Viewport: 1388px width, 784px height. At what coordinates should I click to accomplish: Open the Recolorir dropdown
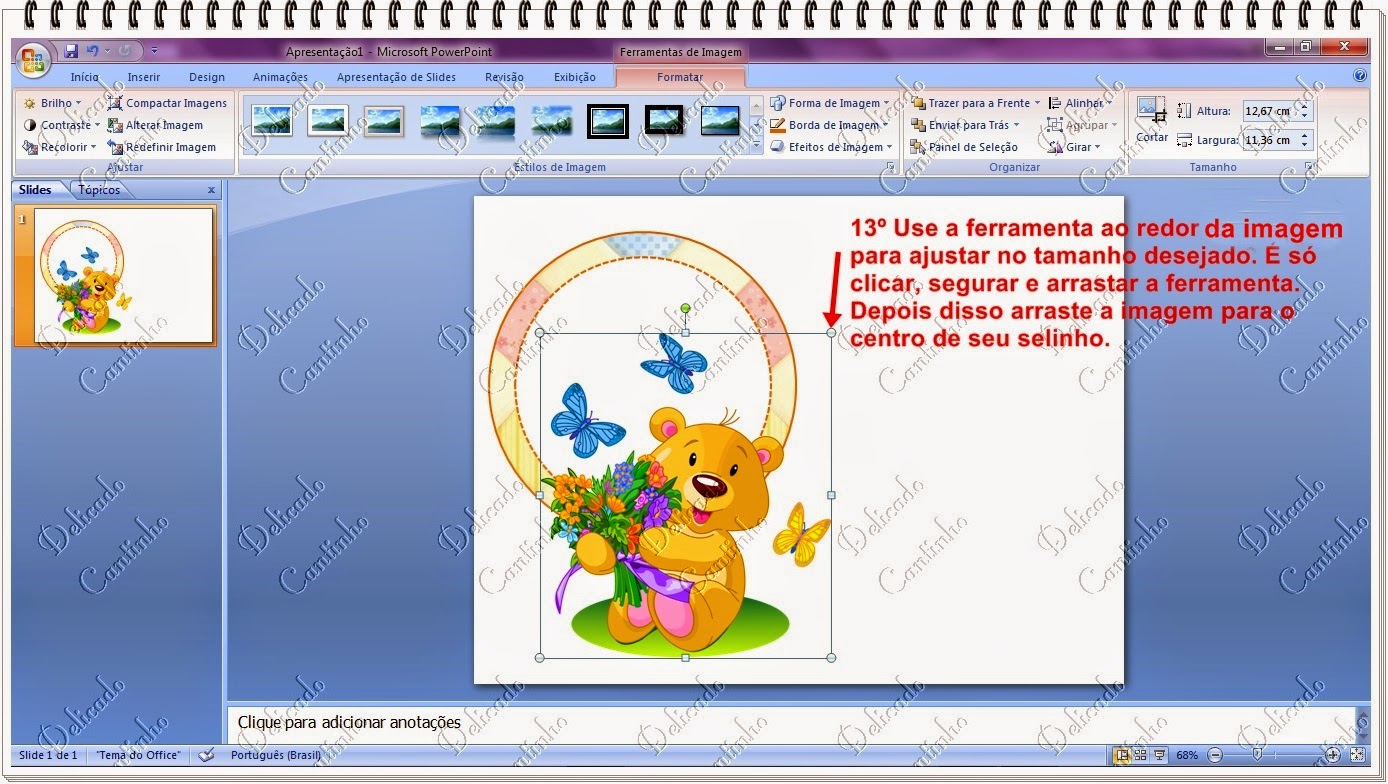pyautogui.click(x=60, y=147)
